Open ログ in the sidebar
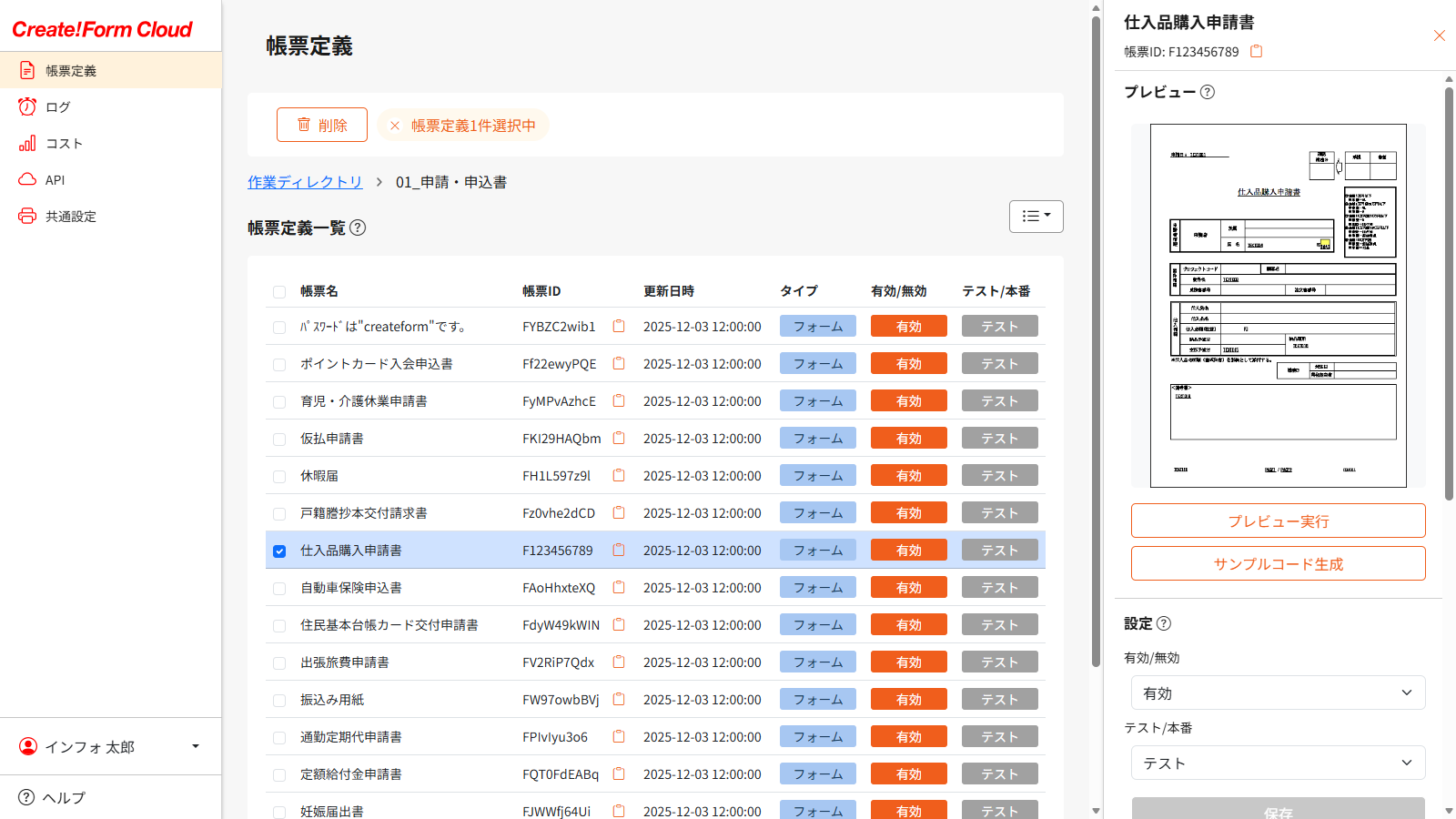 (x=58, y=107)
